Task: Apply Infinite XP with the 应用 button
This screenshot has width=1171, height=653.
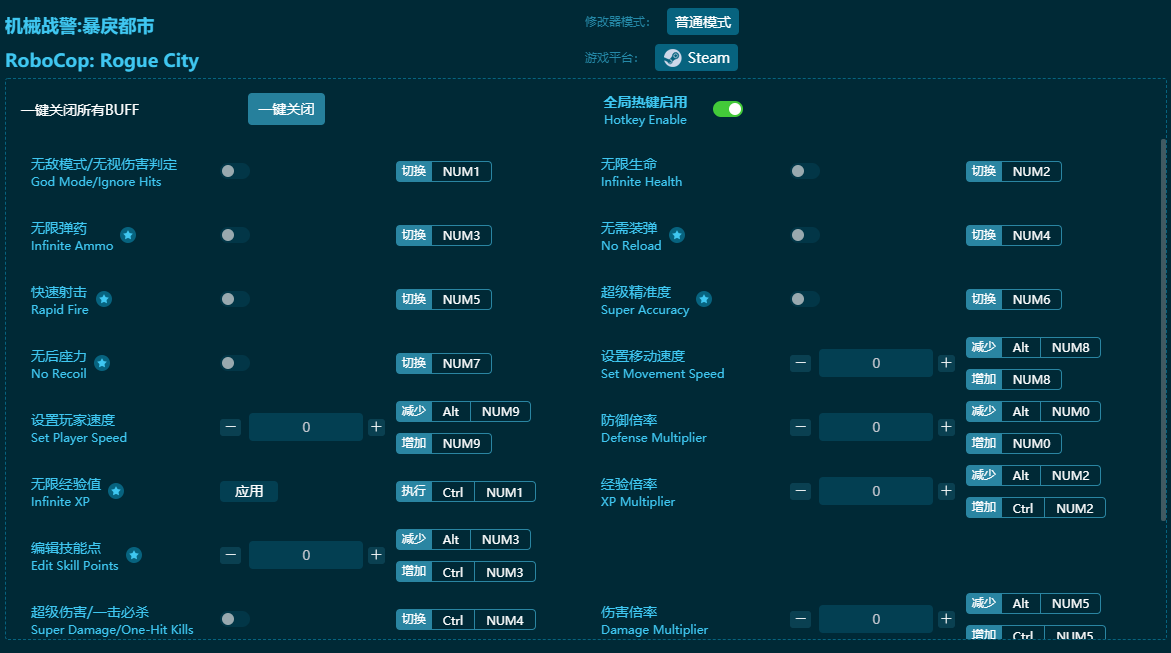Action: pyautogui.click(x=249, y=491)
